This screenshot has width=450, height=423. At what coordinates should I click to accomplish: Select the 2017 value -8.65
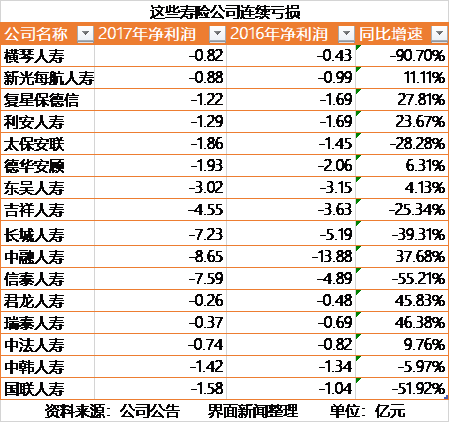tap(206, 256)
